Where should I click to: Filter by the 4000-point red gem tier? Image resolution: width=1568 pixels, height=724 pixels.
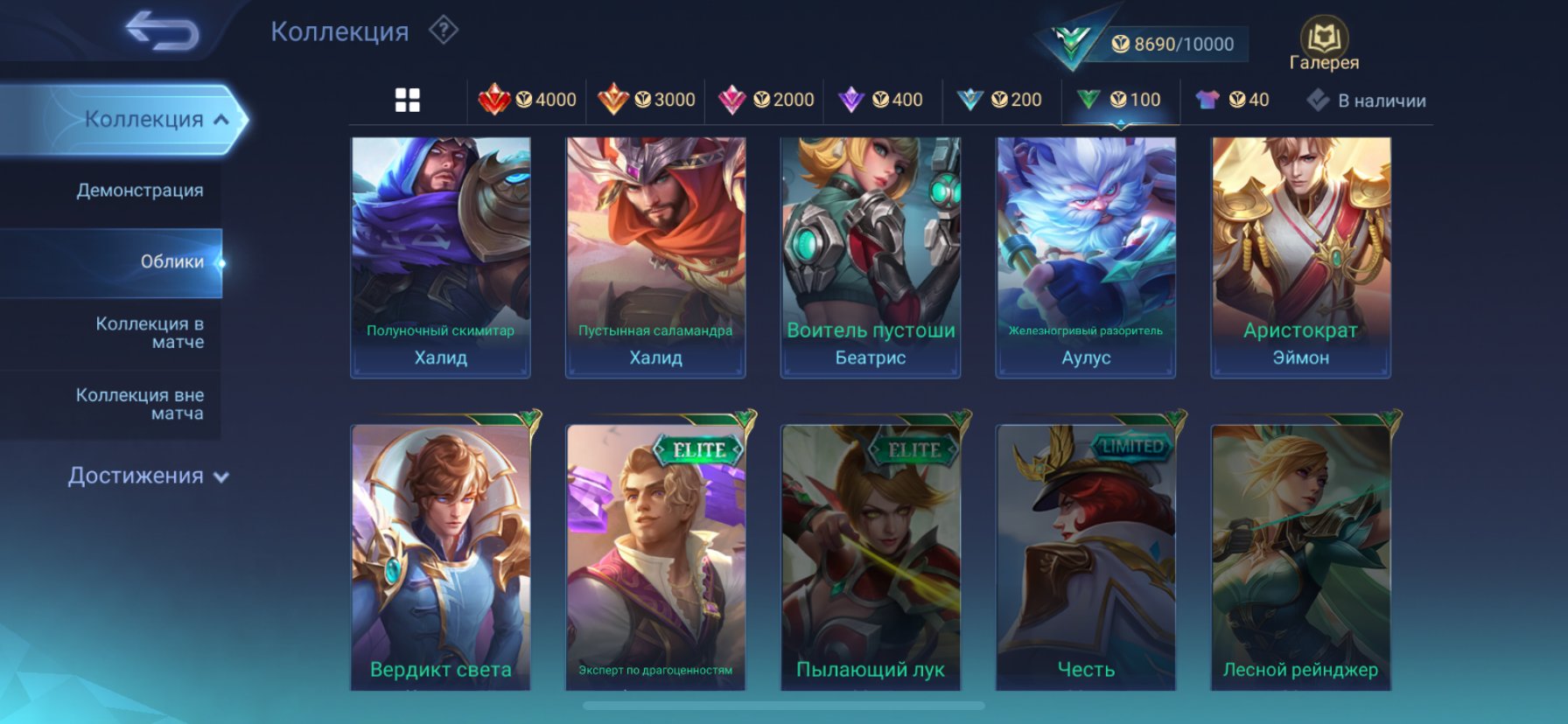[528, 100]
